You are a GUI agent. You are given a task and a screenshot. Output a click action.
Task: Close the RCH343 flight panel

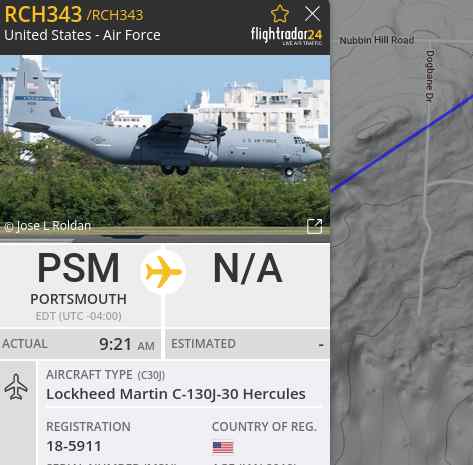(x=312, y=14)
